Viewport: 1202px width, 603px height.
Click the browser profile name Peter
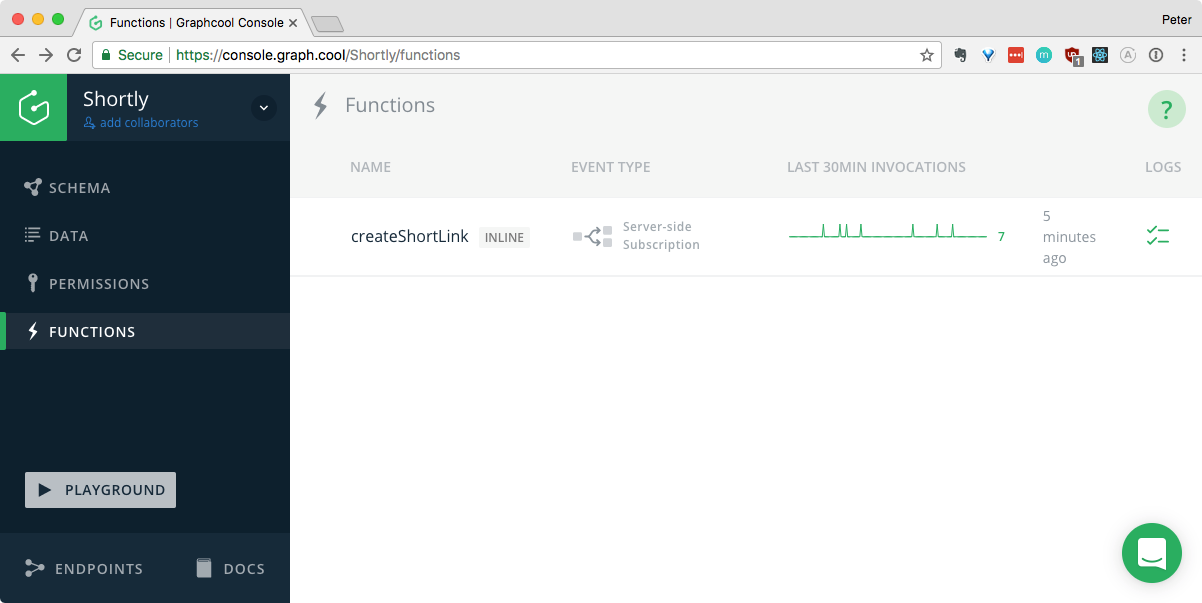1175,19
